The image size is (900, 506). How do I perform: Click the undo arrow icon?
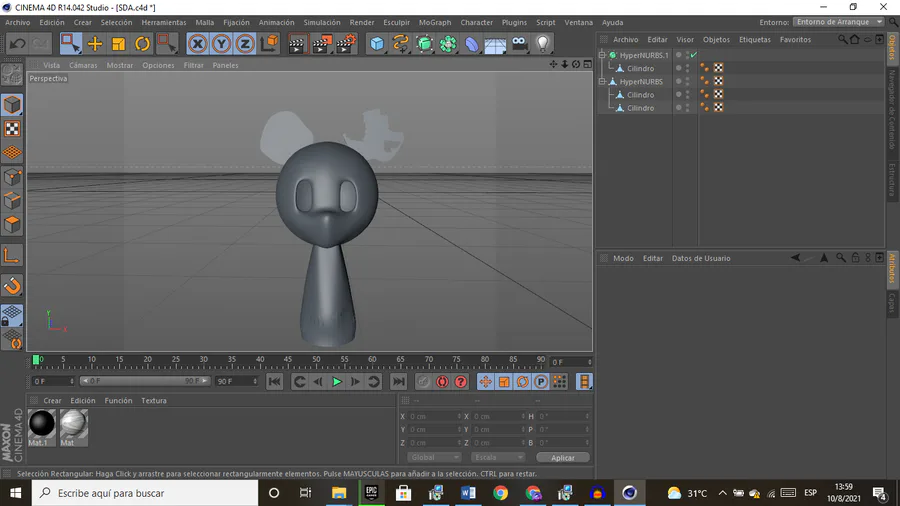tap(17, 43)
